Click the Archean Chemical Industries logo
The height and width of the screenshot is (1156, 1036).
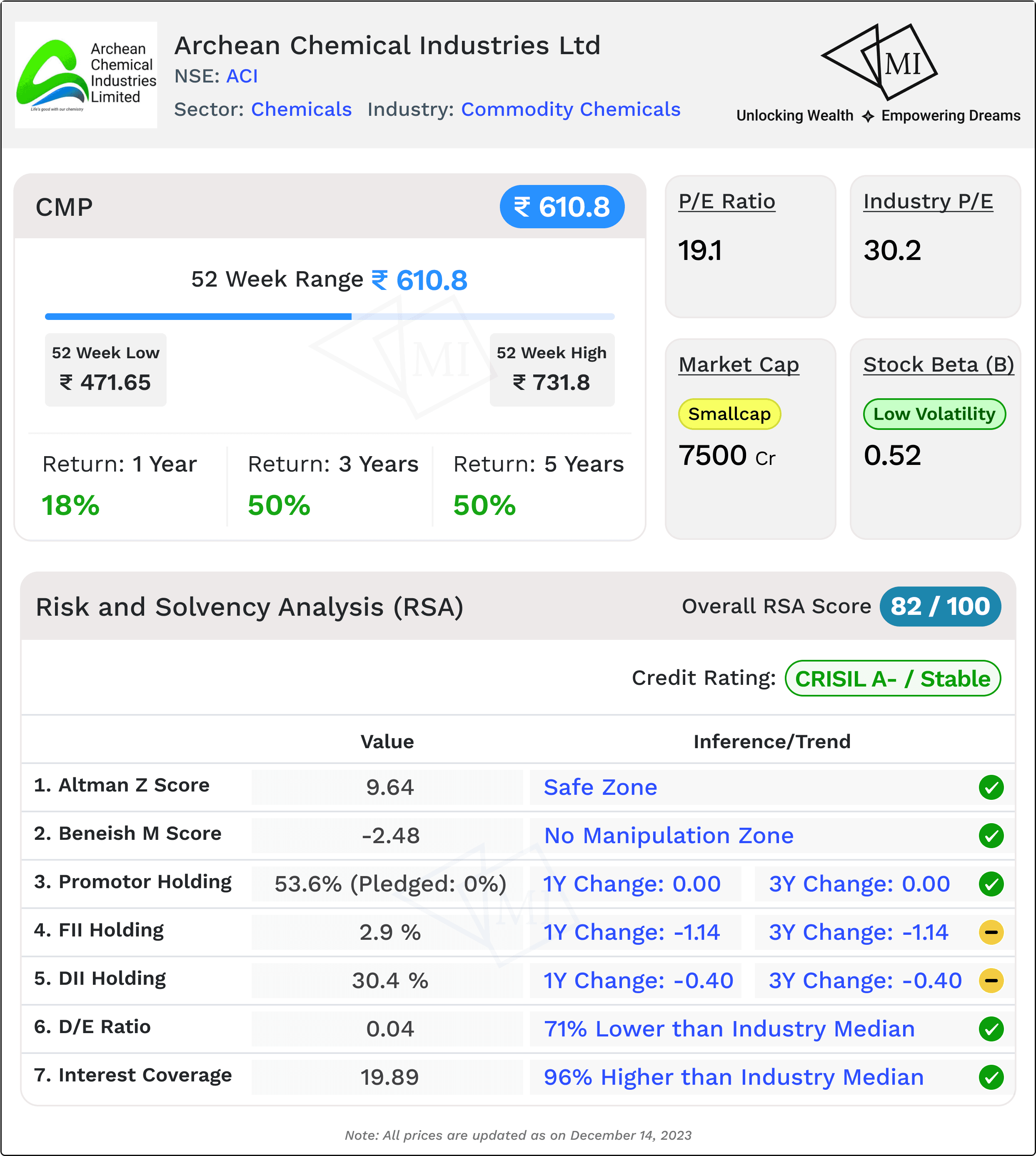tap(86, 75)
